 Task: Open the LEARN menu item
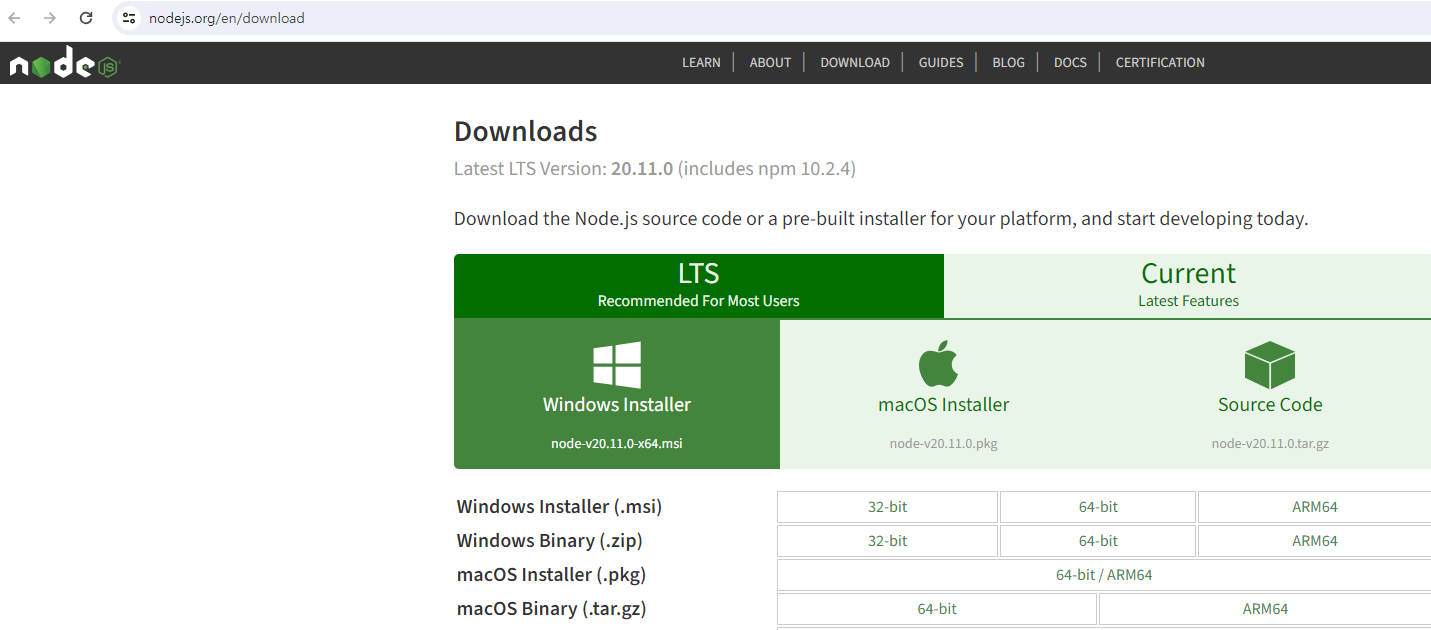click(701, 62)
